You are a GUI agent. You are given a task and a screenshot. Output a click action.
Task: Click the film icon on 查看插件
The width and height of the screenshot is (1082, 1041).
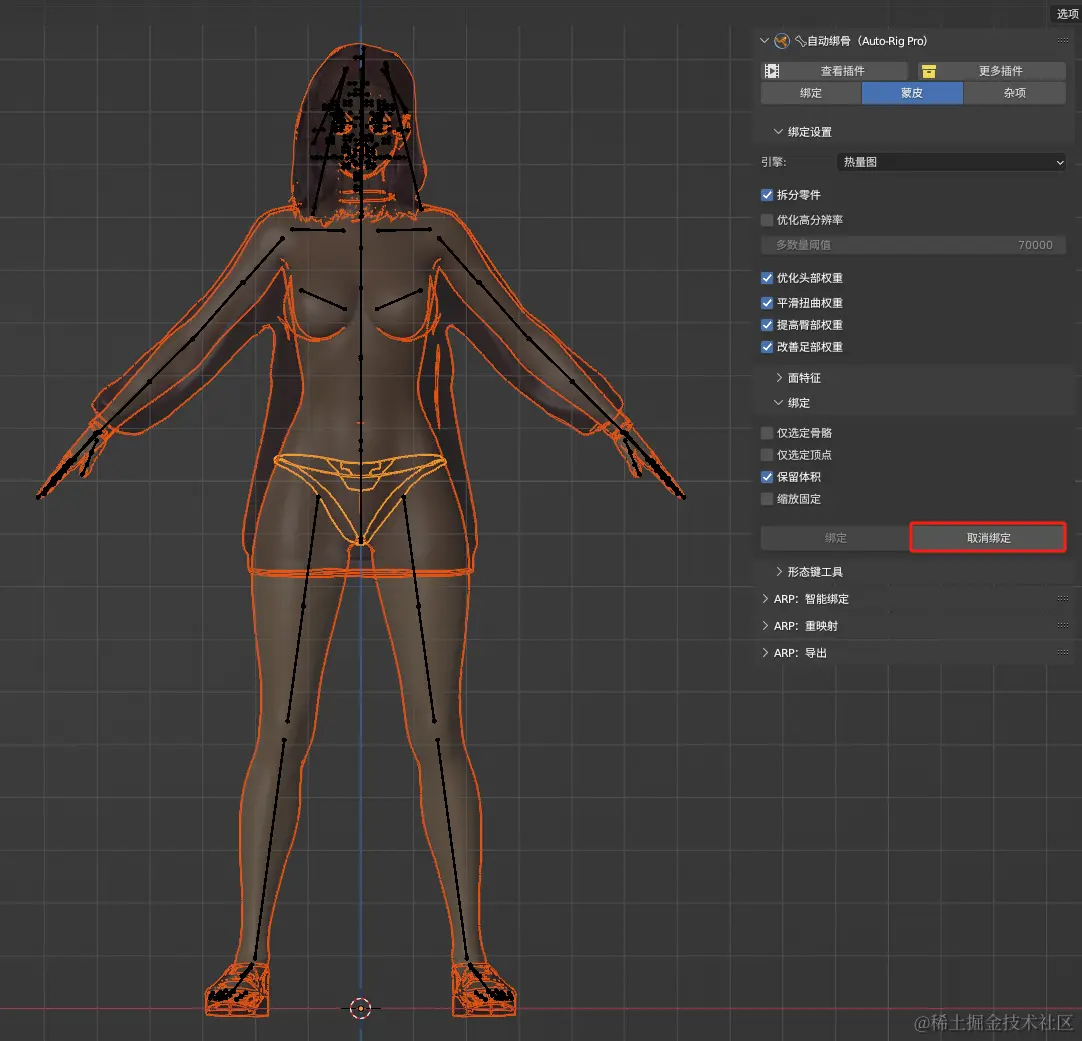pyautogui.click(x=771, y=71)
